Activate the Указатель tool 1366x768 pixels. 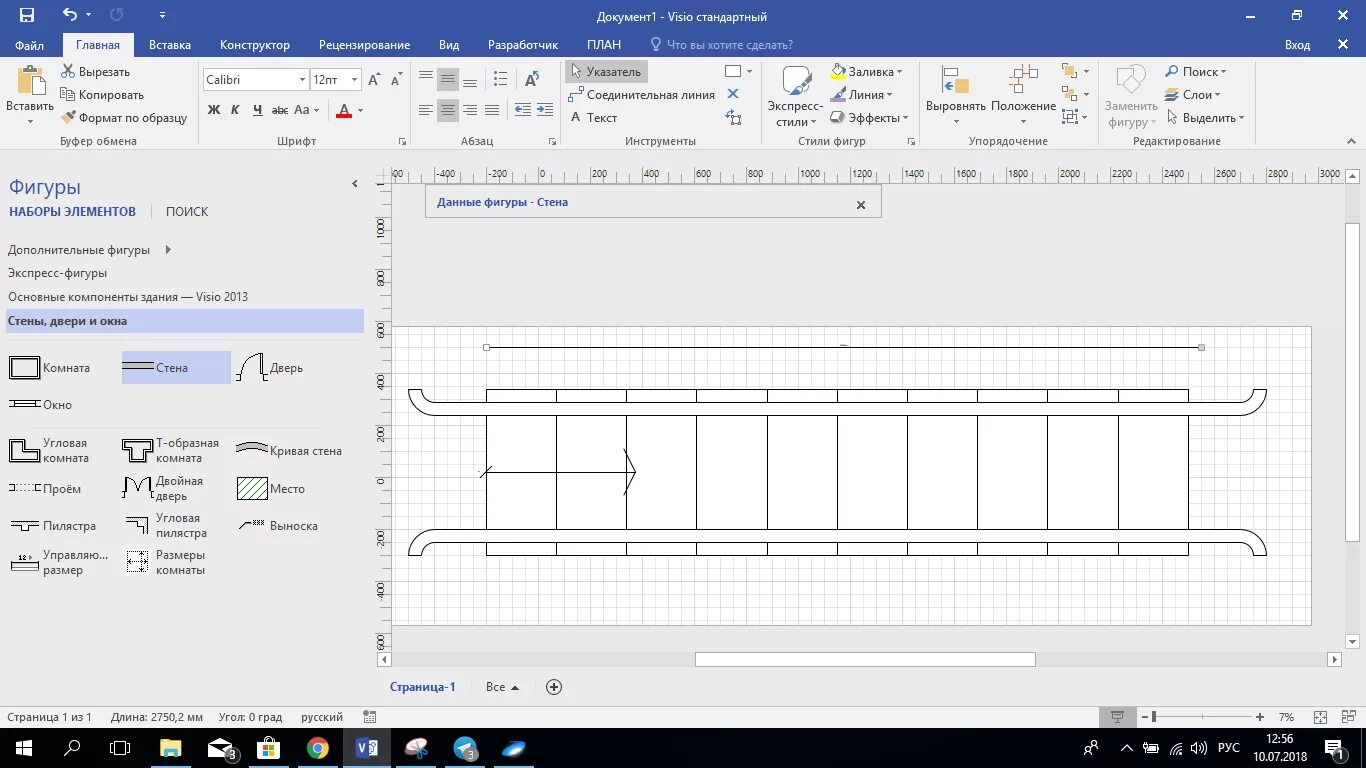point(609,71)
